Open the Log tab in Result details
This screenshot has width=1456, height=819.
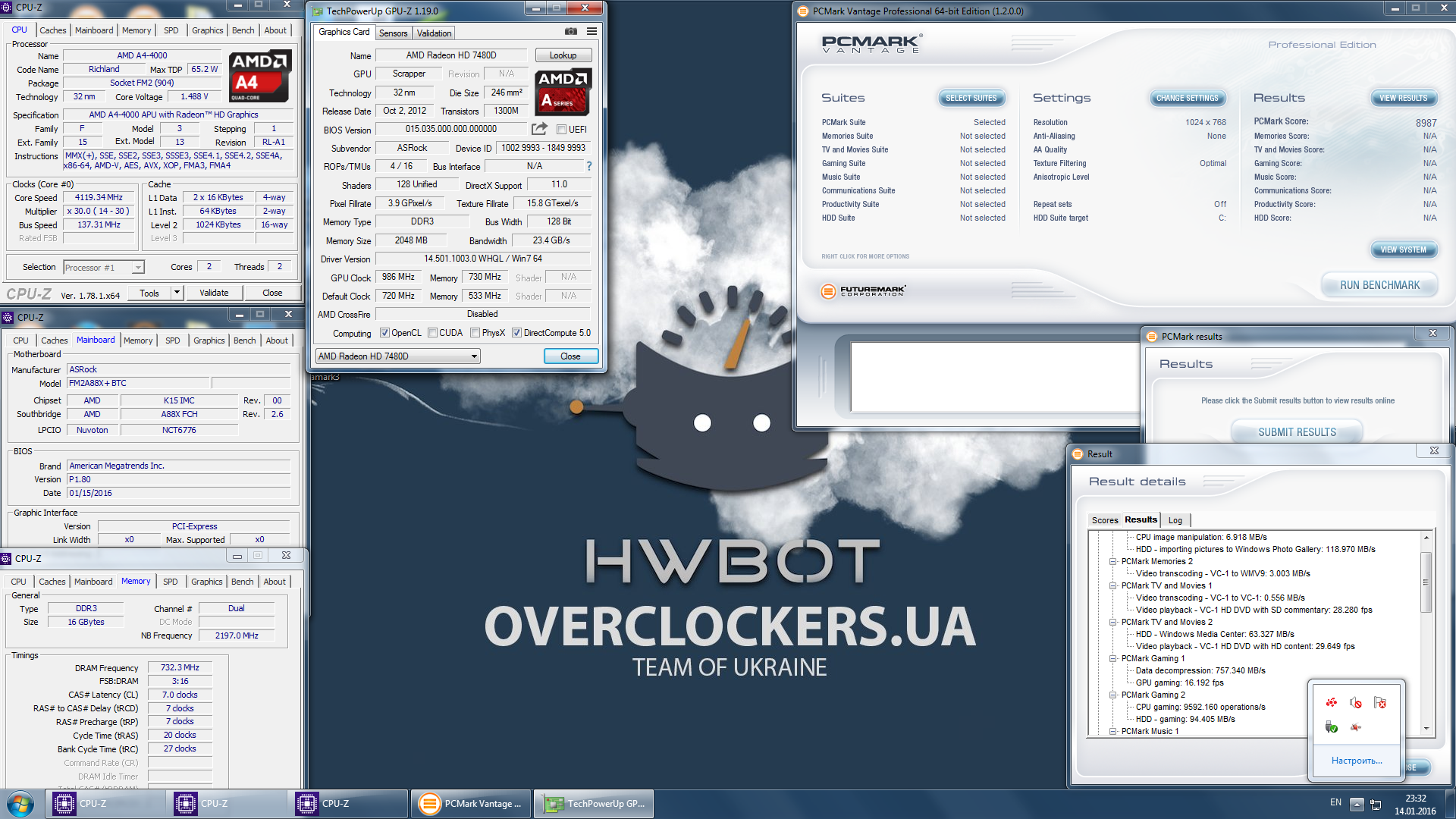coord(1175,520)
